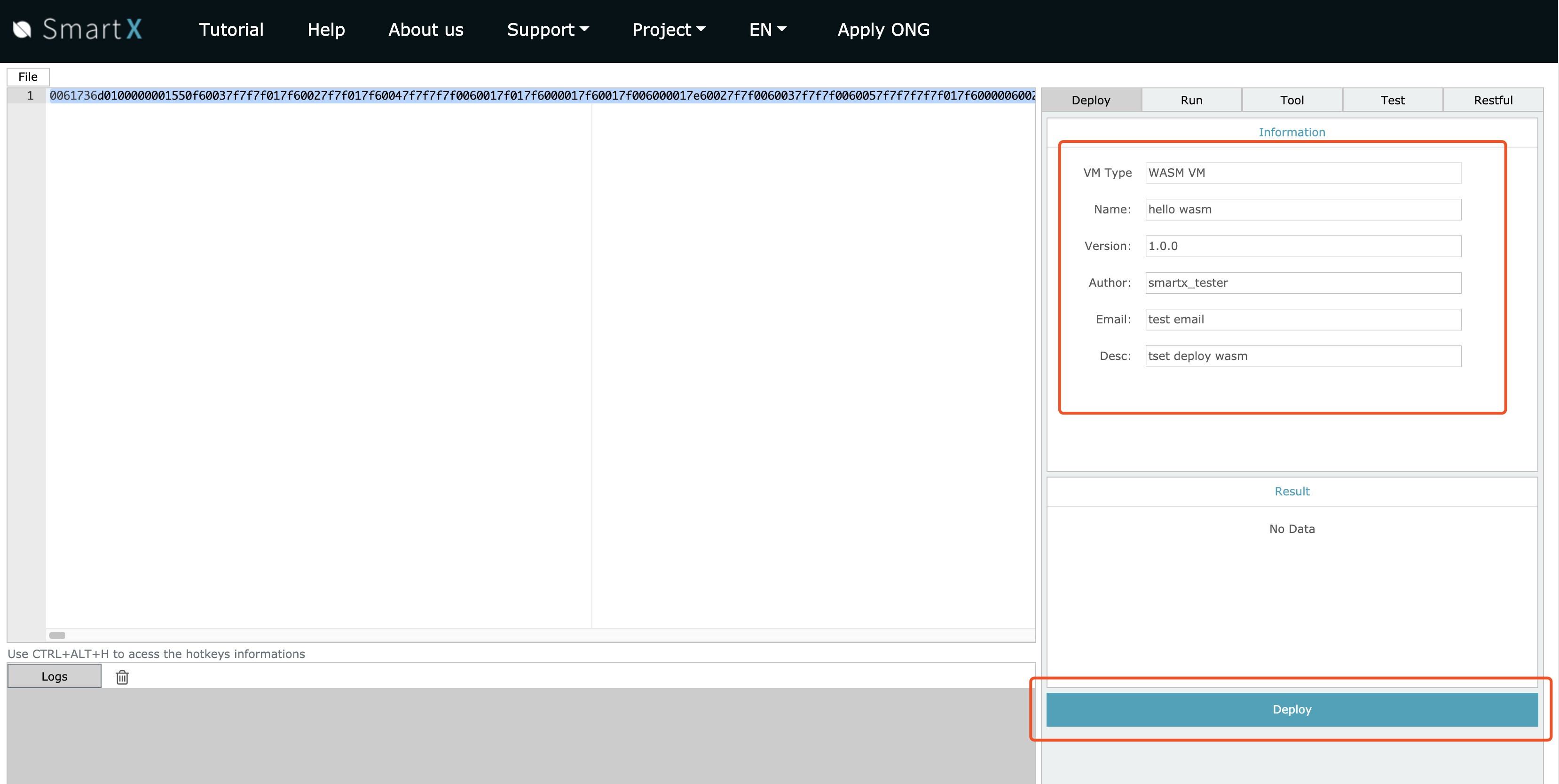Open the Test tab
Screen dimensions: 1559x784
coord(1392,100)
